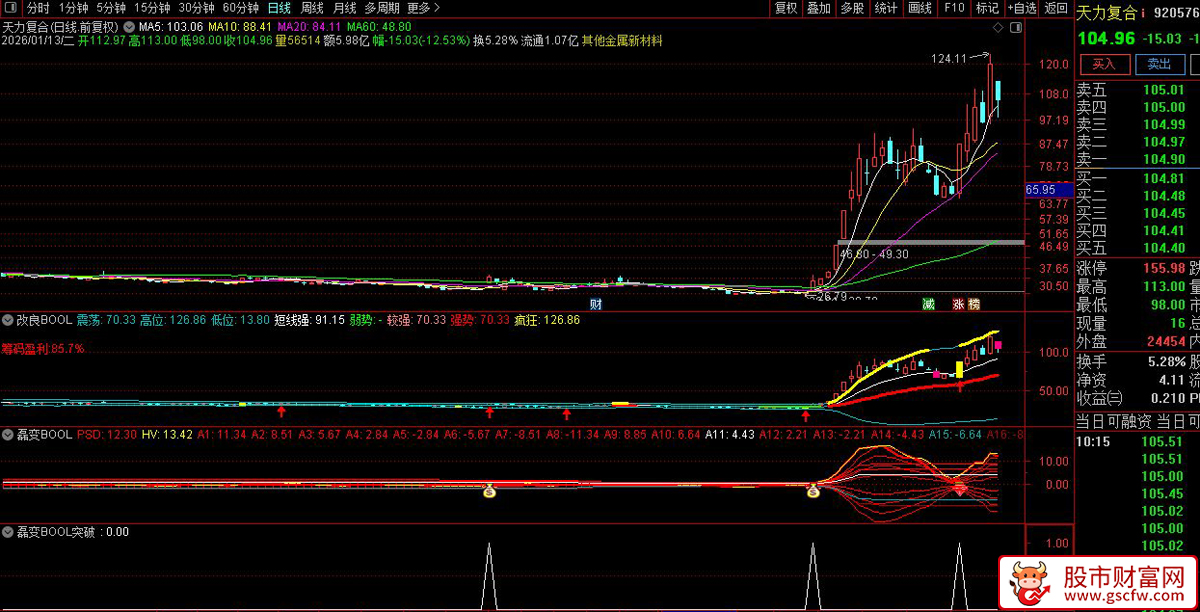The height and width of the screenshot is (612, 1200).
Task: Open 多股 (multi-stock) view
Action: click(x=851, y=8)
